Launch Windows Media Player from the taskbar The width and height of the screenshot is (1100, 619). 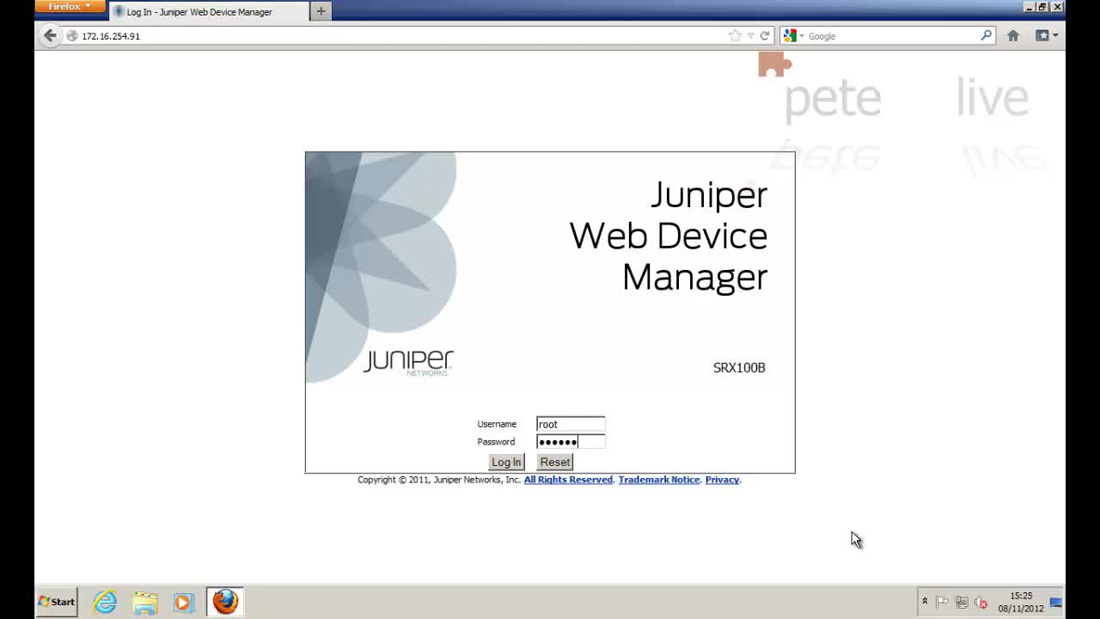(183, 602)
